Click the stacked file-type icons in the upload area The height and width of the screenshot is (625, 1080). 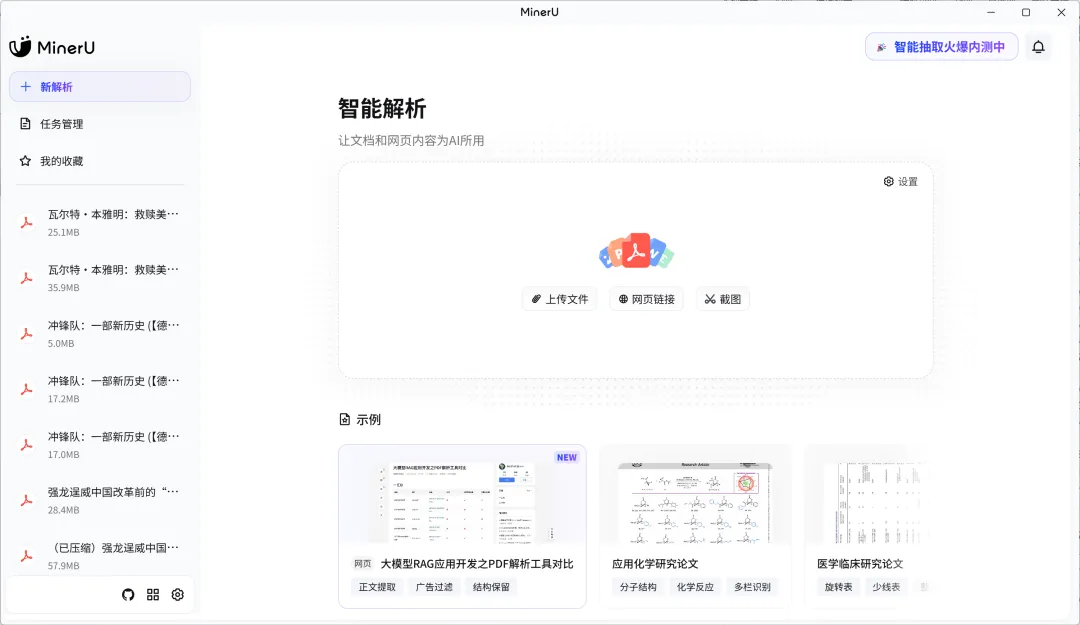[636, 252]
